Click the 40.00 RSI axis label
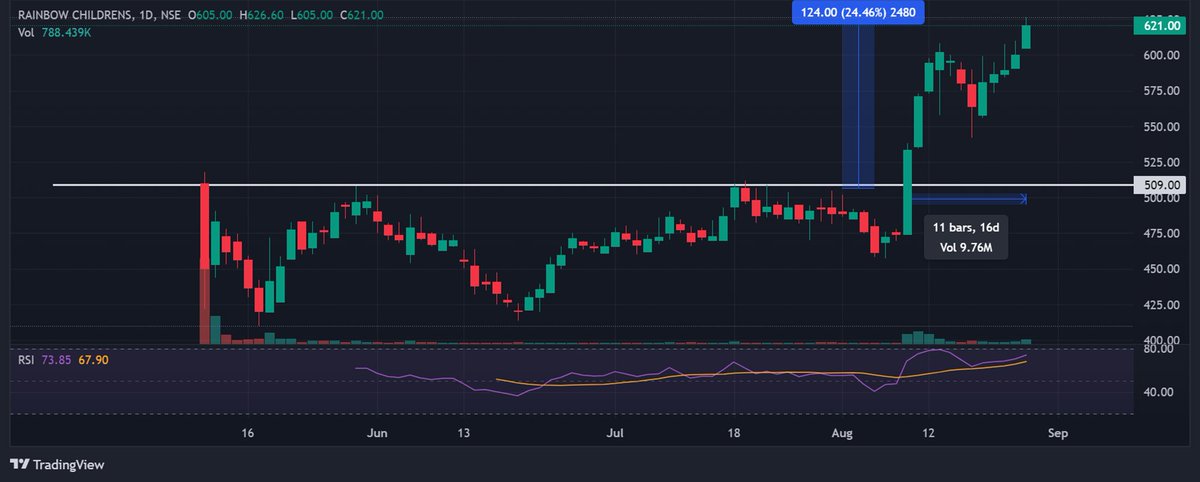This screenshot has width=1200, height=482. click(1161, 392)
